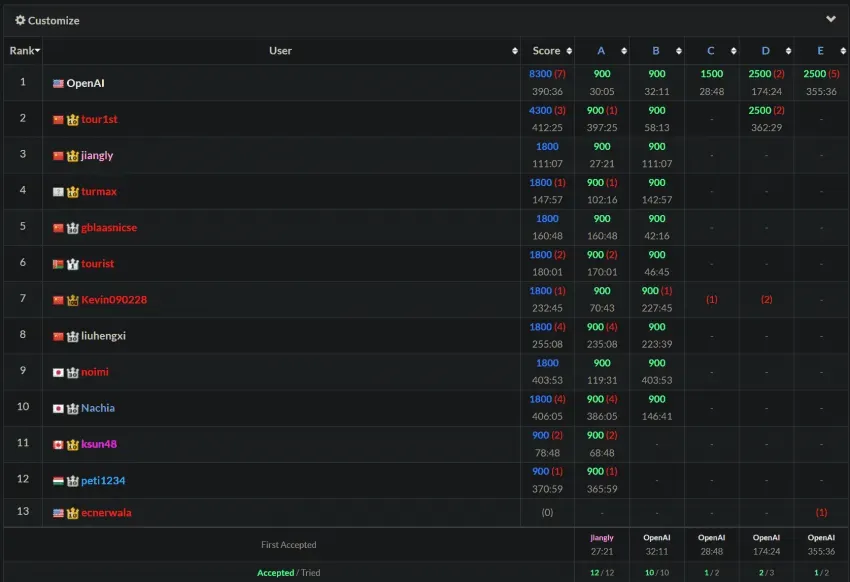Click the crown icon beside tourist
This screenshot has width=850, height=582.
[x=73, y=264]
